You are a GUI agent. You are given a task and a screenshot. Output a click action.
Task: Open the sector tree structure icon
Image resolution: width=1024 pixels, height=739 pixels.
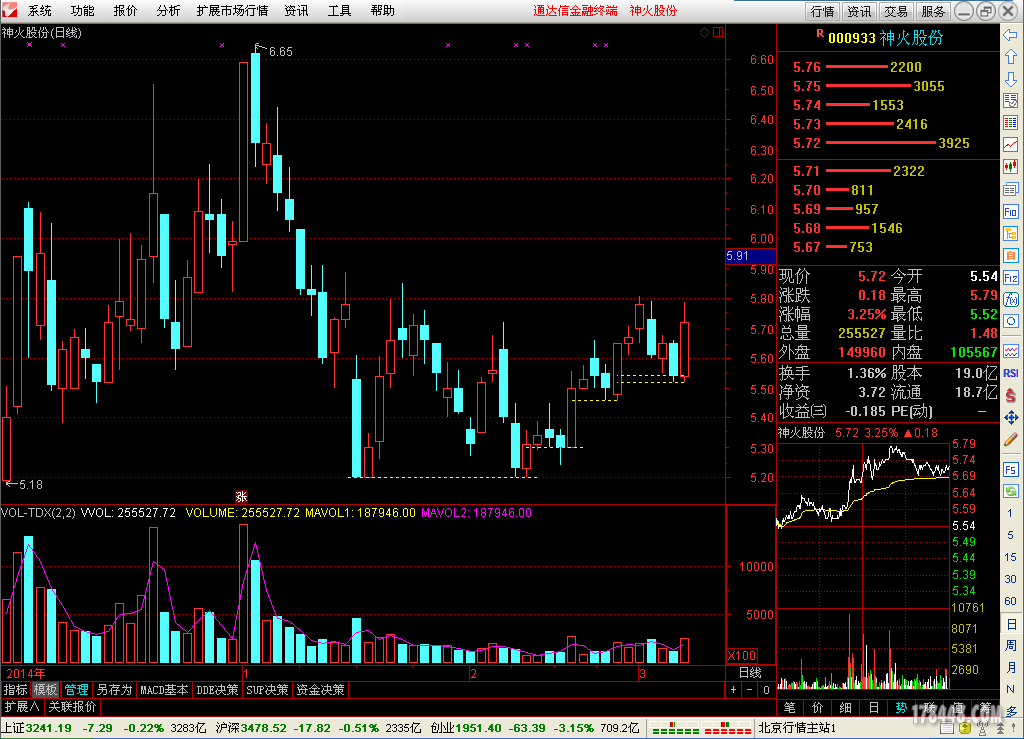coord(1010,234)
